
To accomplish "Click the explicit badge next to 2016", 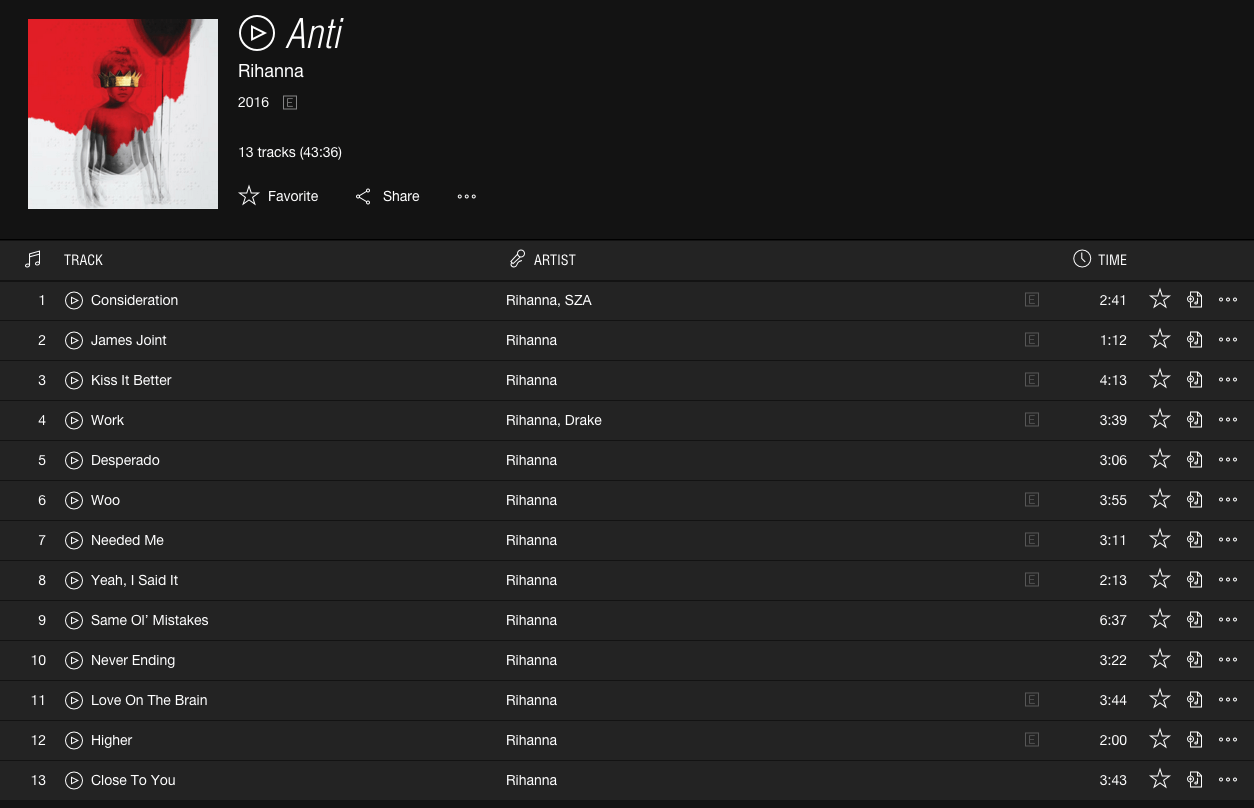I will point(290,102).
